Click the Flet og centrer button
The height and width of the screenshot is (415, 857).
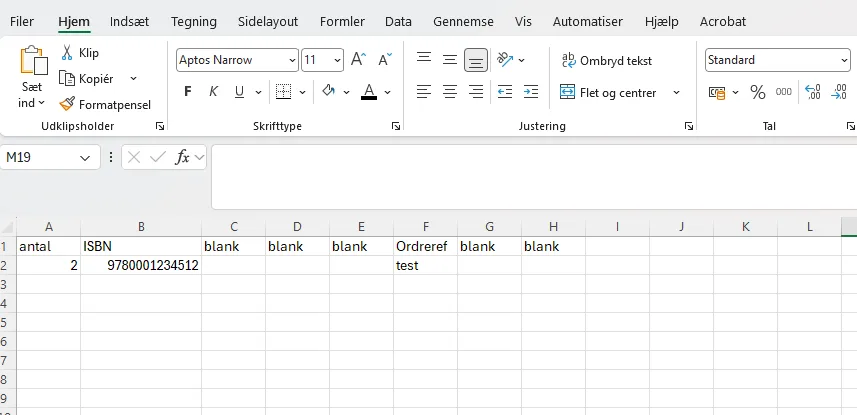pos(608,92)
